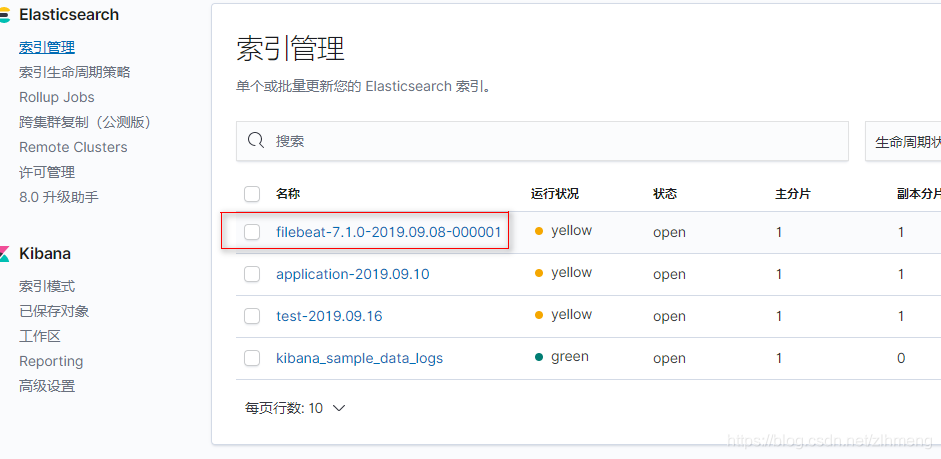Go to Remote Clusters

tap(73, 147)
